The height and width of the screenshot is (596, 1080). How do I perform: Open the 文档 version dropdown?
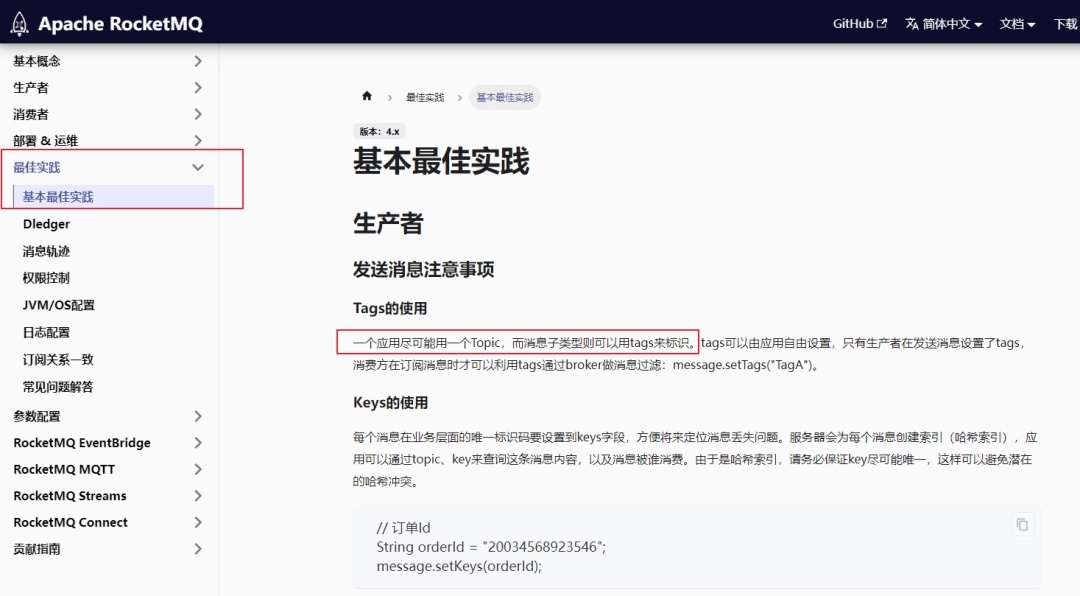[1017, 23]
